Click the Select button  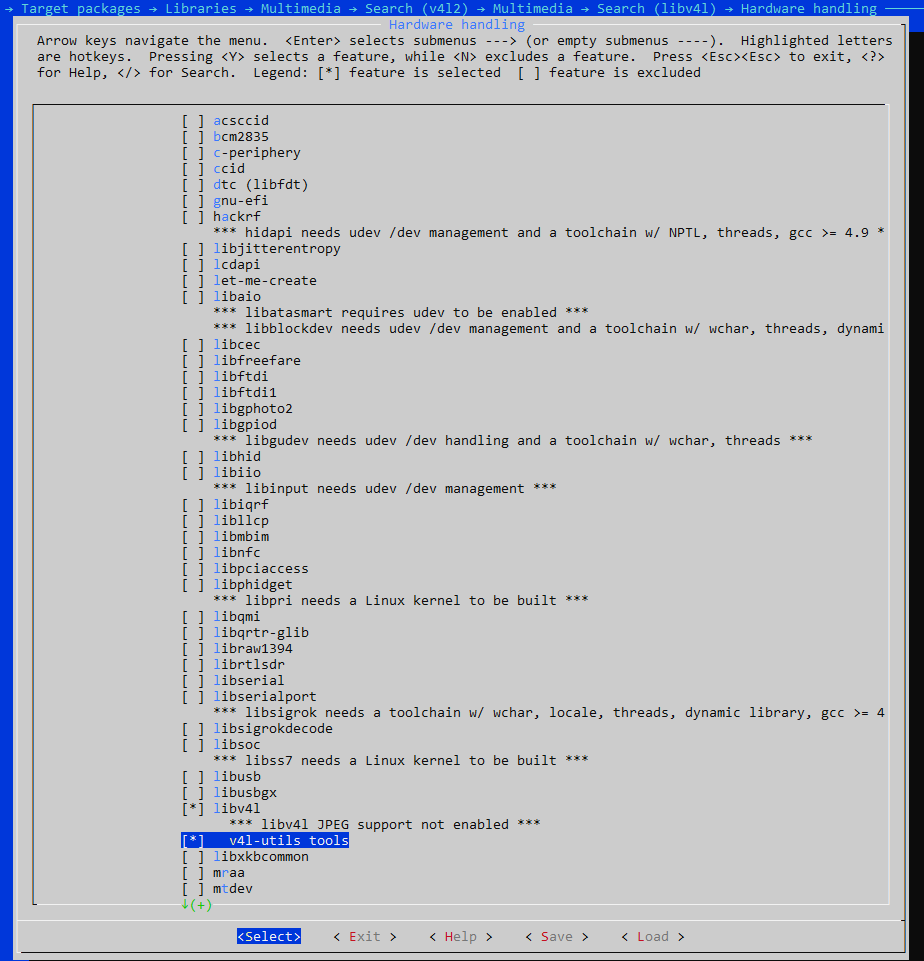click(269, 936)
